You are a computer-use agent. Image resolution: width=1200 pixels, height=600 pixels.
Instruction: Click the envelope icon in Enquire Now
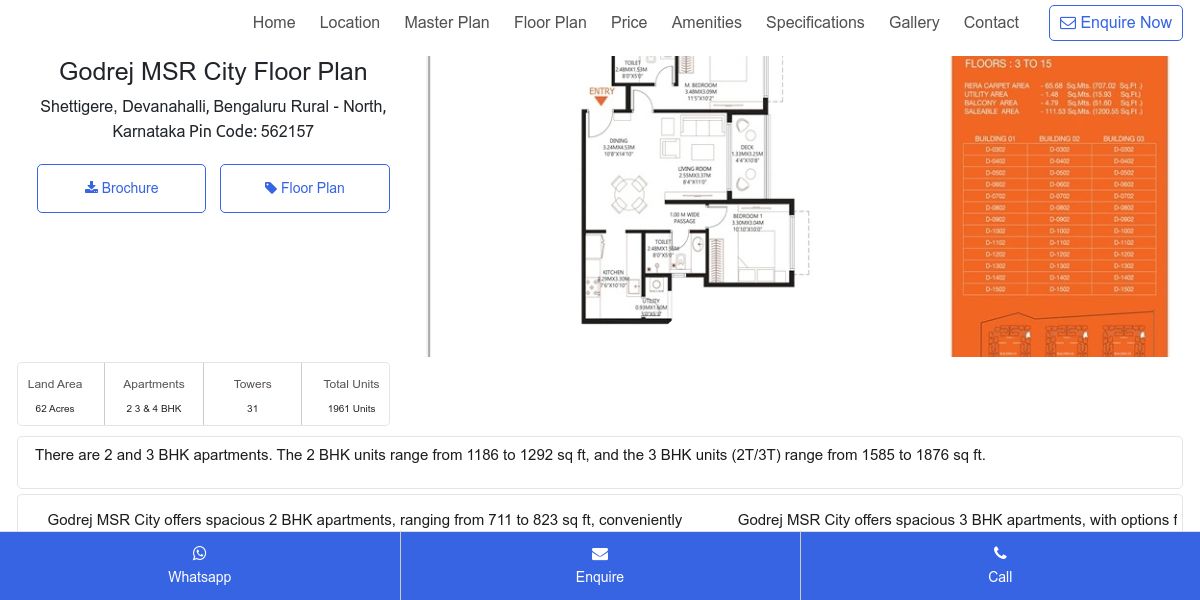tap(1068, 22)
